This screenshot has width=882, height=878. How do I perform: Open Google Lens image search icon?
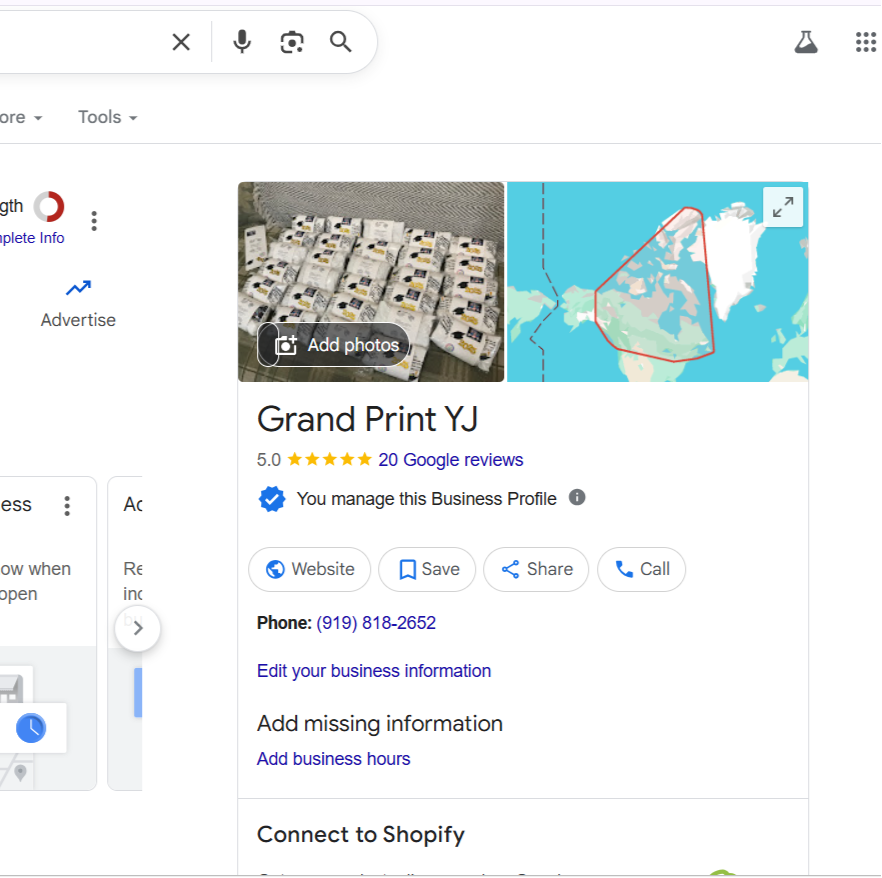pyautogui.click(x=292, y=42)
